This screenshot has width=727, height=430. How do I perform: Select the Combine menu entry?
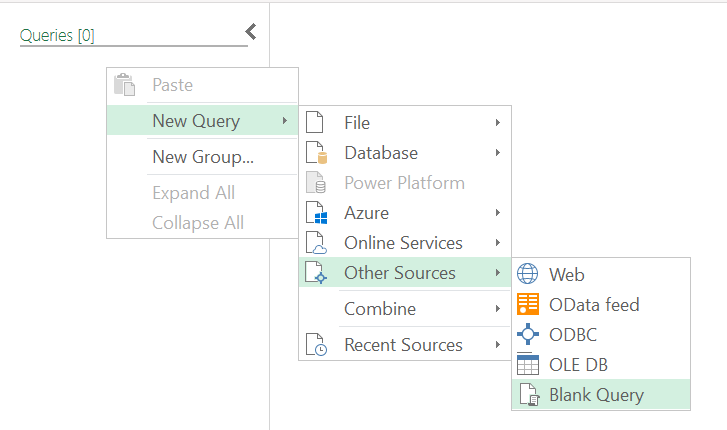pyautogui.click(x=405, y=308)
